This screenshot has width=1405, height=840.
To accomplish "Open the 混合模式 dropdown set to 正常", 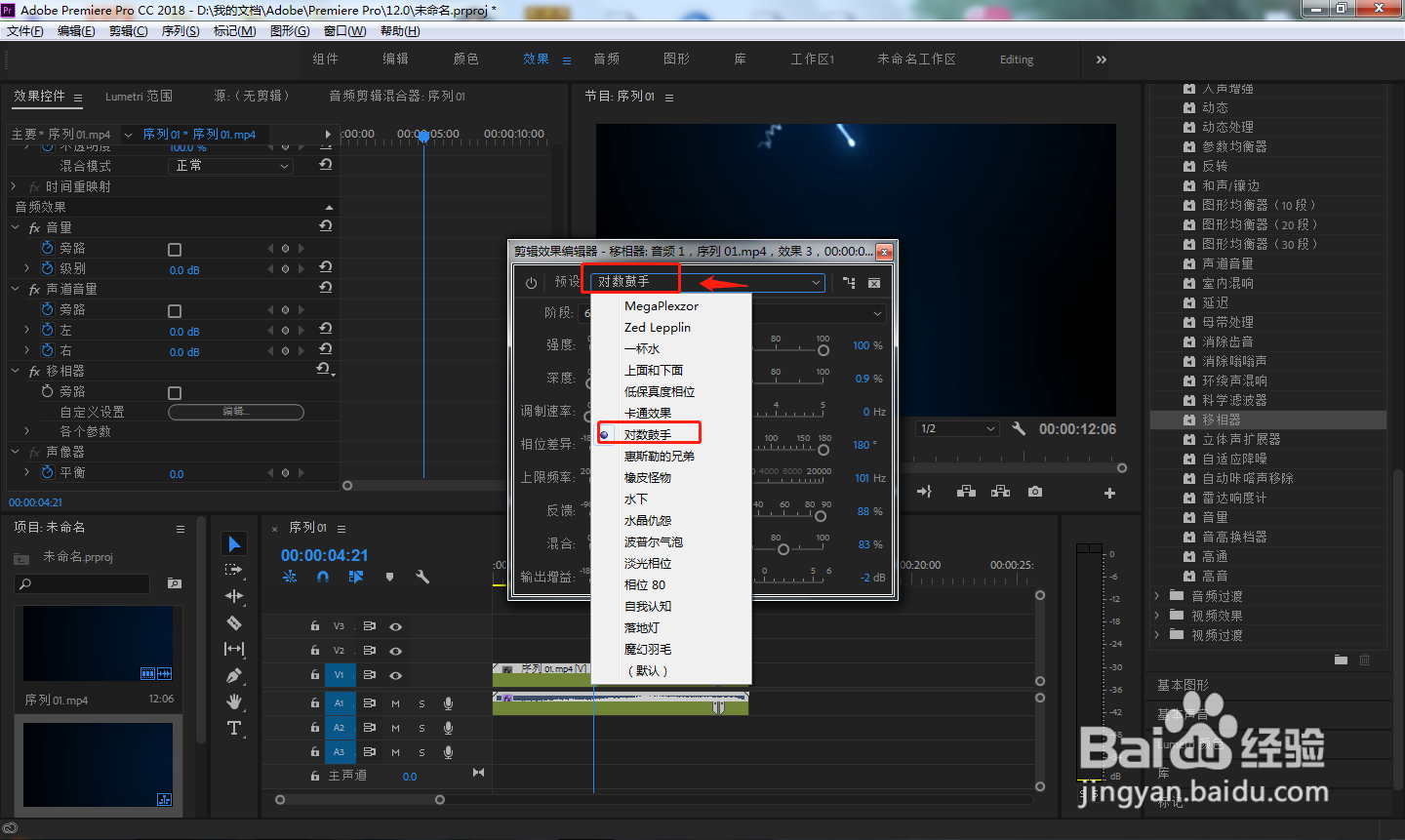I will [231, 166].
